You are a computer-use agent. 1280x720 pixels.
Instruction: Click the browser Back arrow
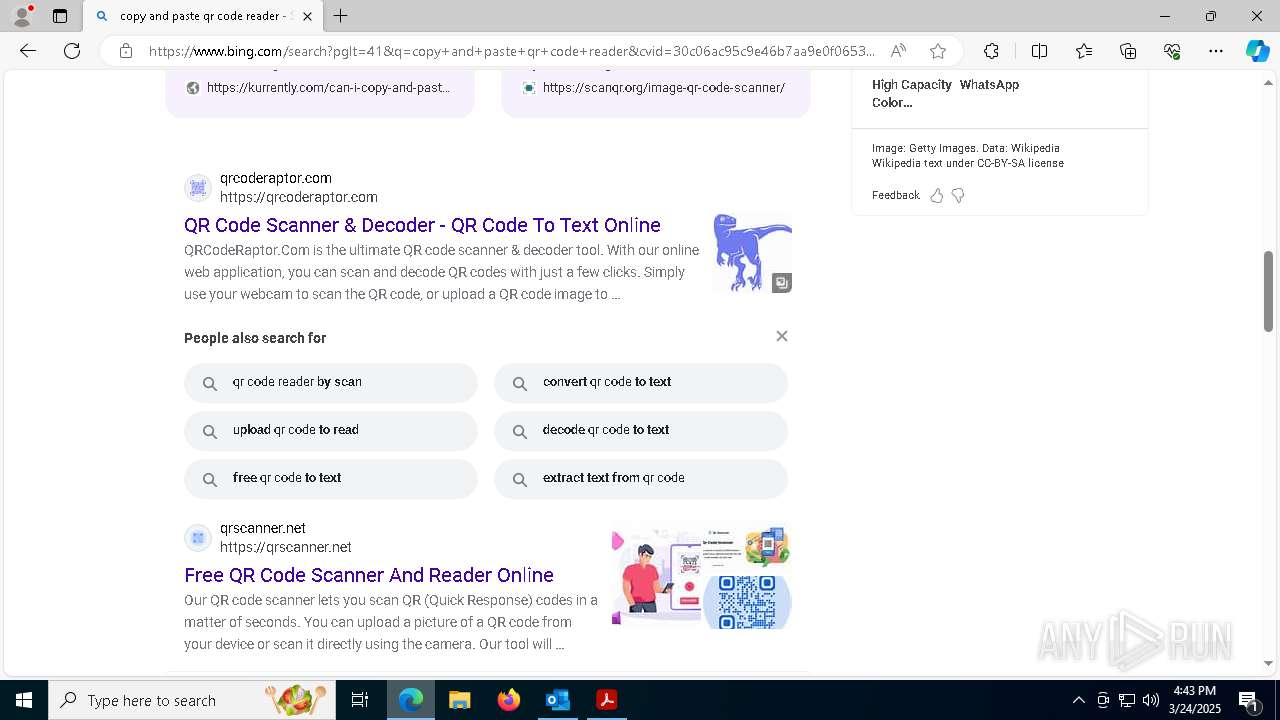point(28,51)
